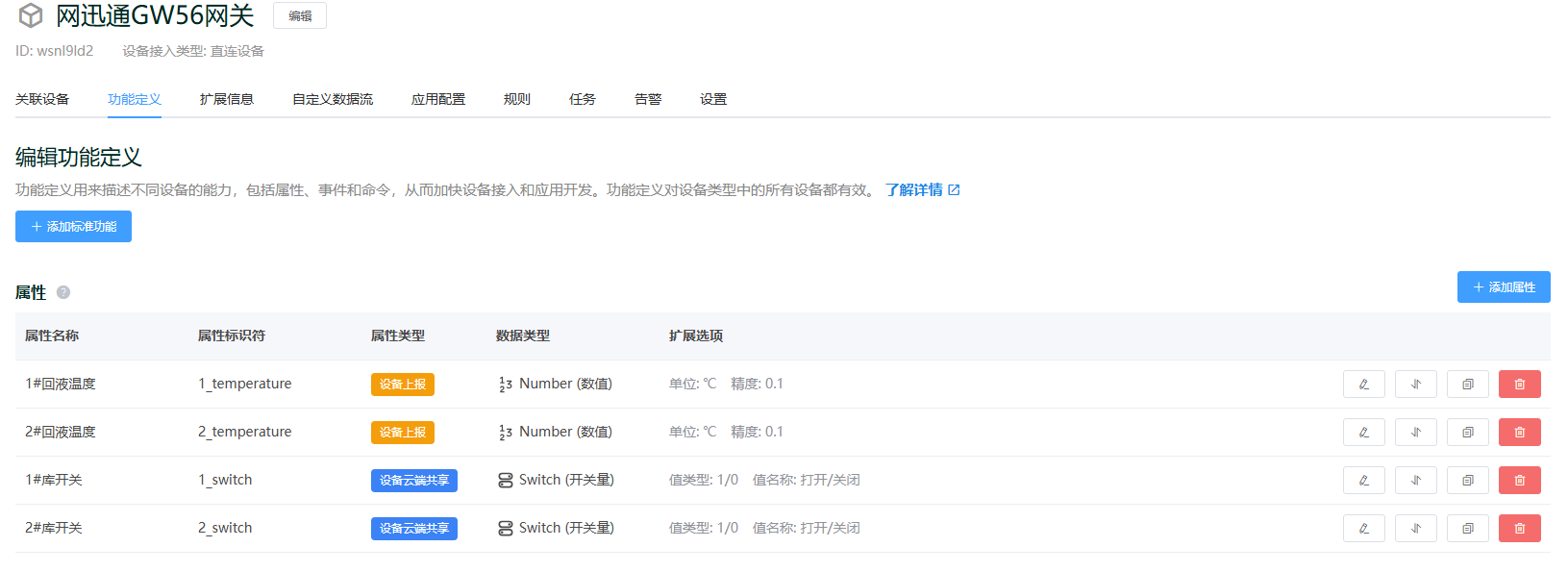This screenshot has width=1568, height=572.
Task: Click the 添加属性 button
Action: pyautogui.click(x=1503, y=286)
